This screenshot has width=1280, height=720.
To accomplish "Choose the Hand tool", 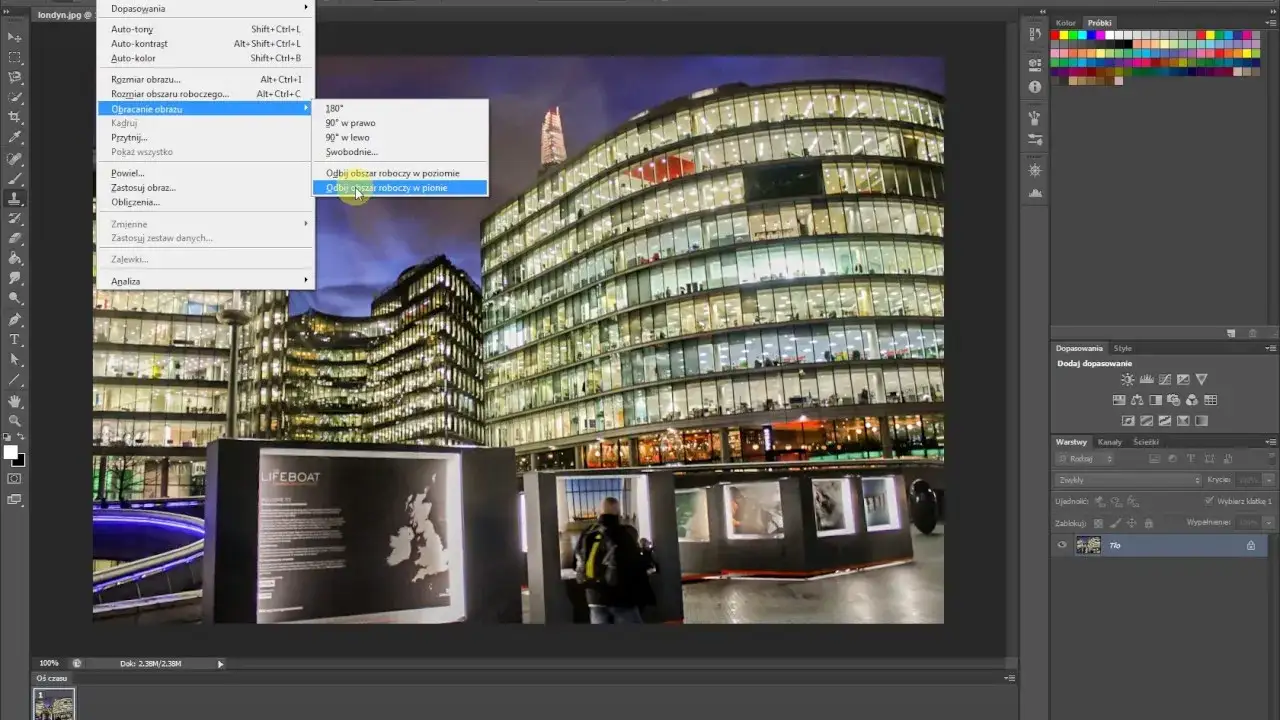I will (x=15, y=400).
